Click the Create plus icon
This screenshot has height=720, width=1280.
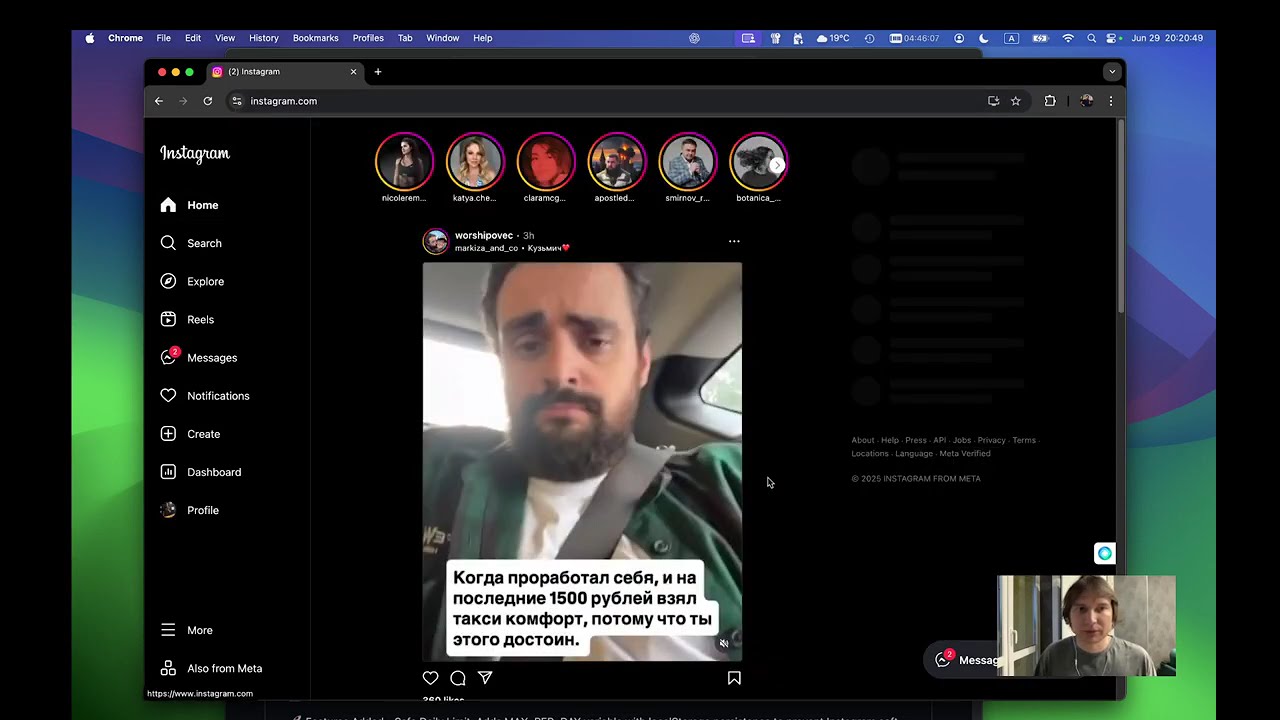(x=168, y=433)
